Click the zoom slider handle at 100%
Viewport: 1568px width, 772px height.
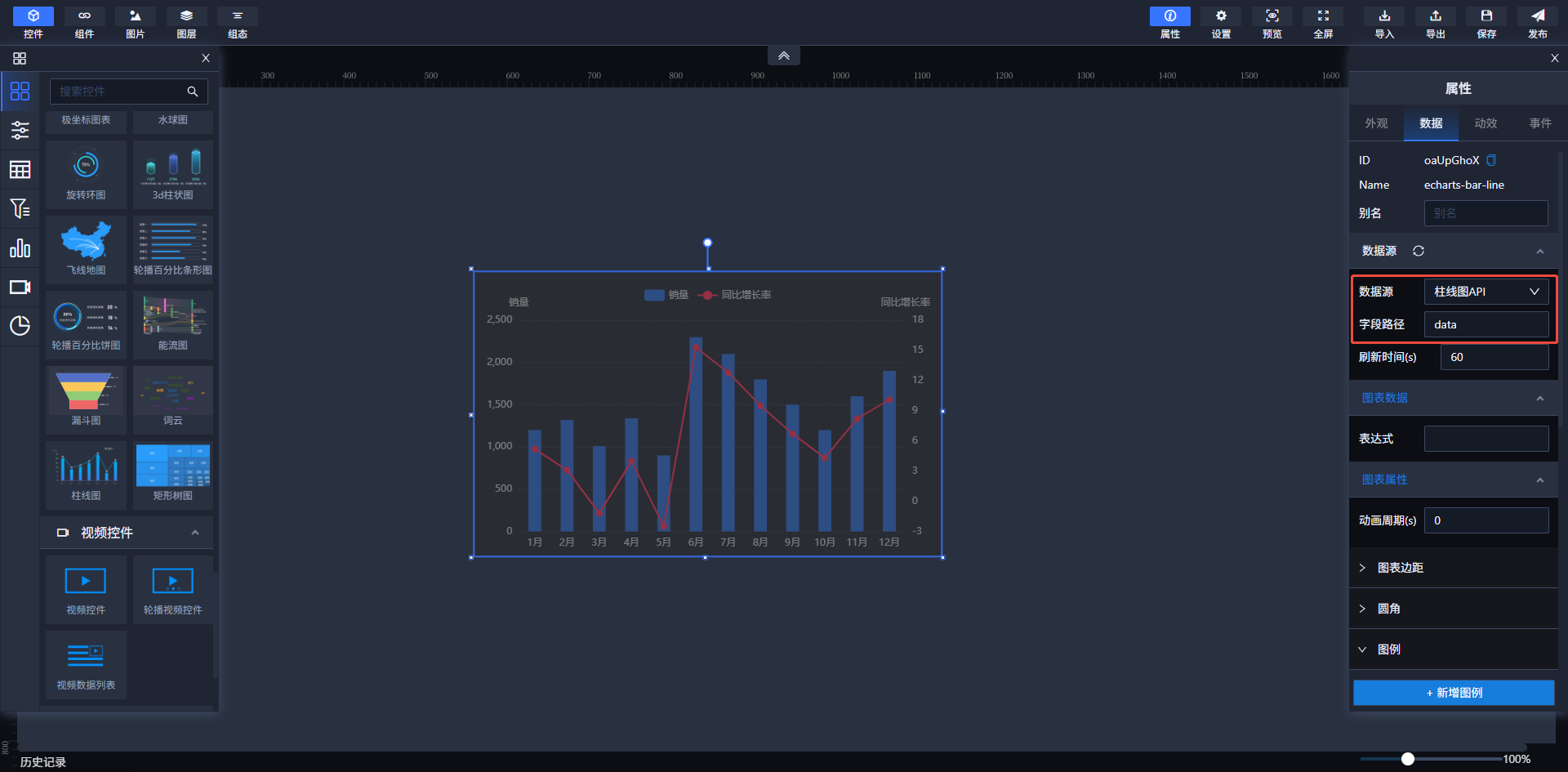[x=1408, y=759]
